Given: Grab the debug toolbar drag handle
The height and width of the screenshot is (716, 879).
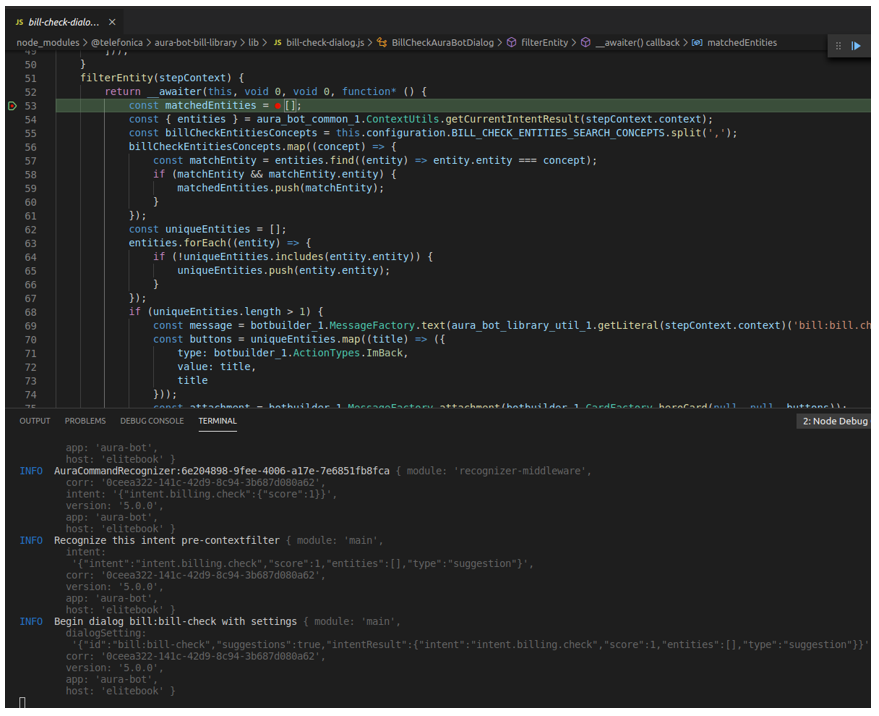Looking at the screenshot, I should 838,46.
